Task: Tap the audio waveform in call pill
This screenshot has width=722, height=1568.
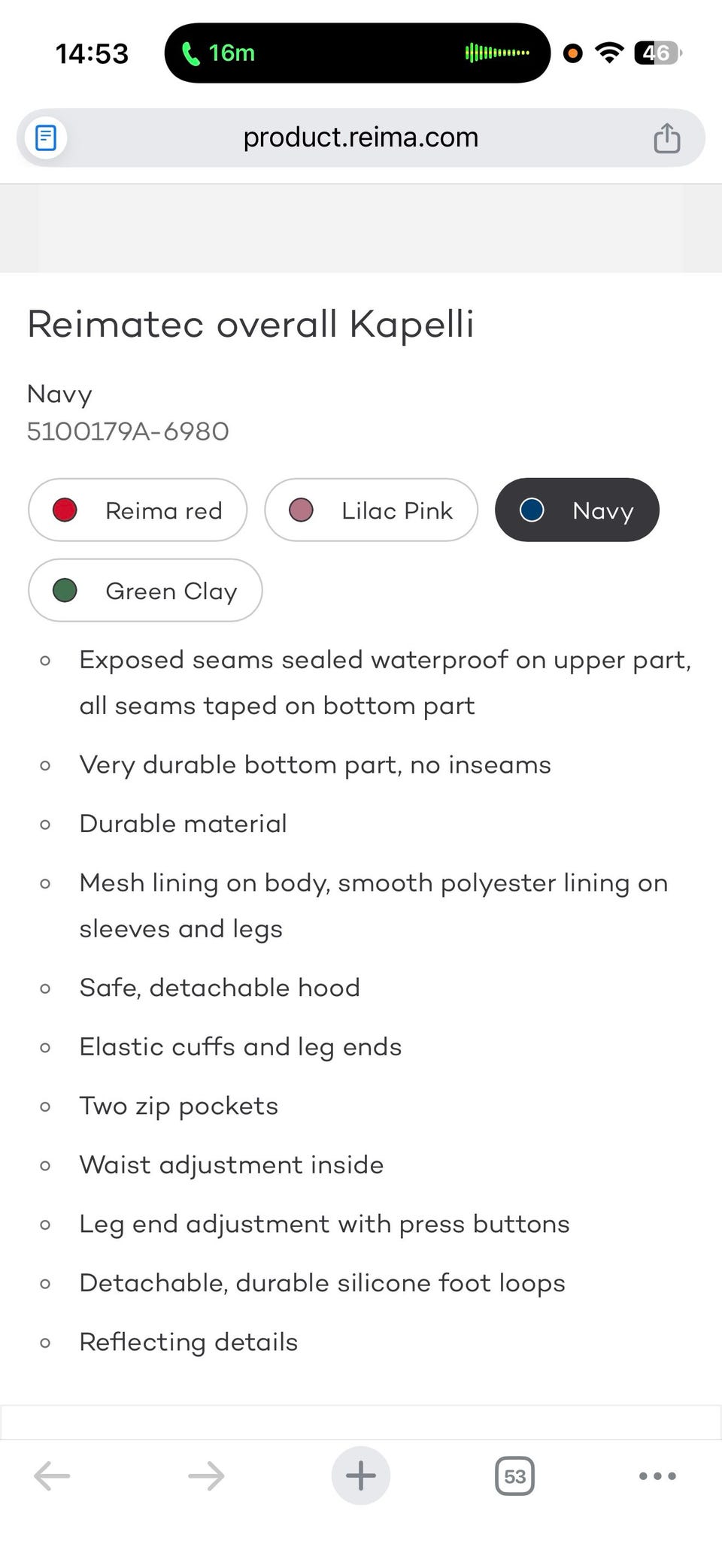Action: point(497,53)
